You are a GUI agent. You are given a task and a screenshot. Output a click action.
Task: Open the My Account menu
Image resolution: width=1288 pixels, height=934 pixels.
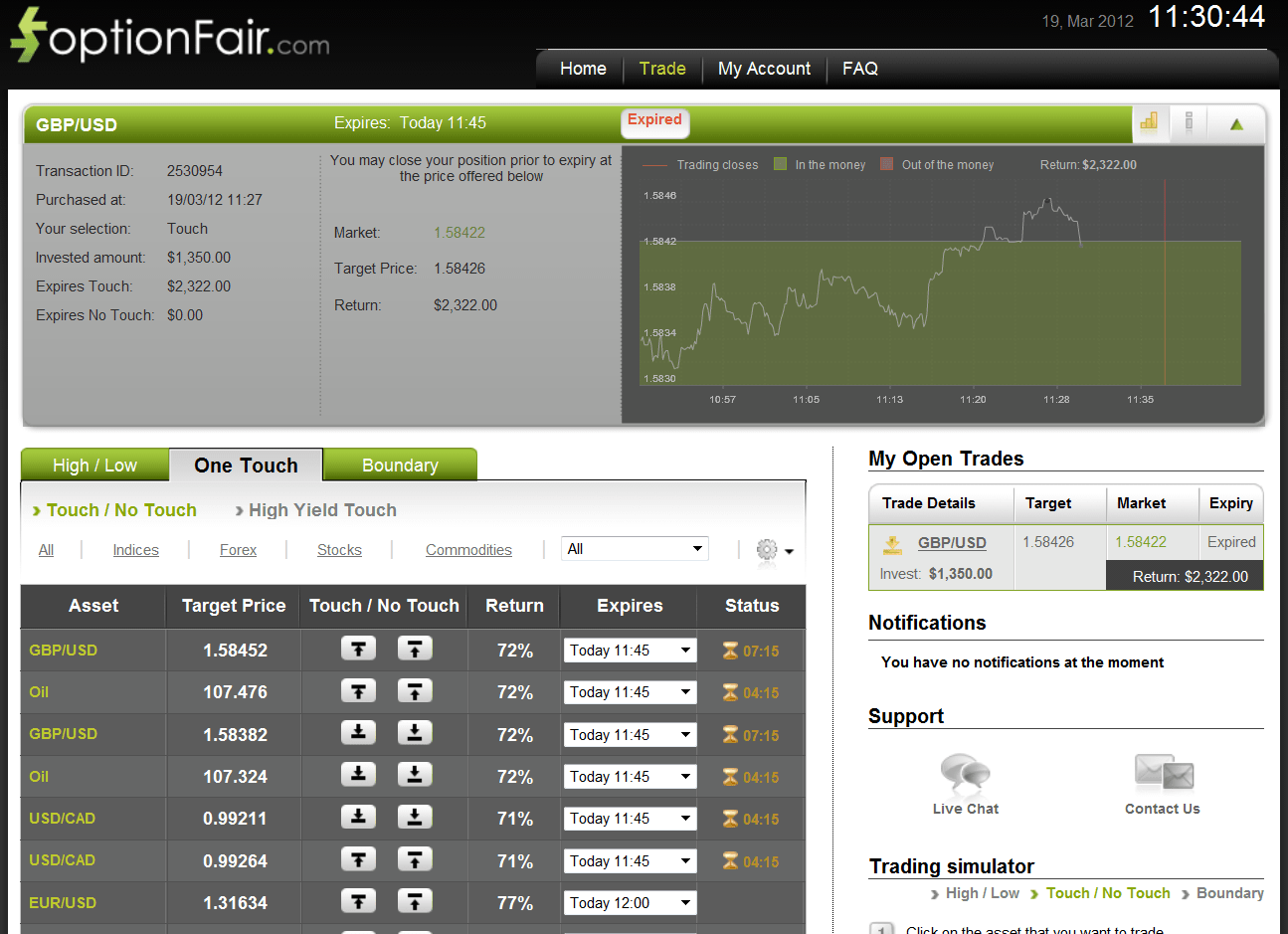coord(764,69)
